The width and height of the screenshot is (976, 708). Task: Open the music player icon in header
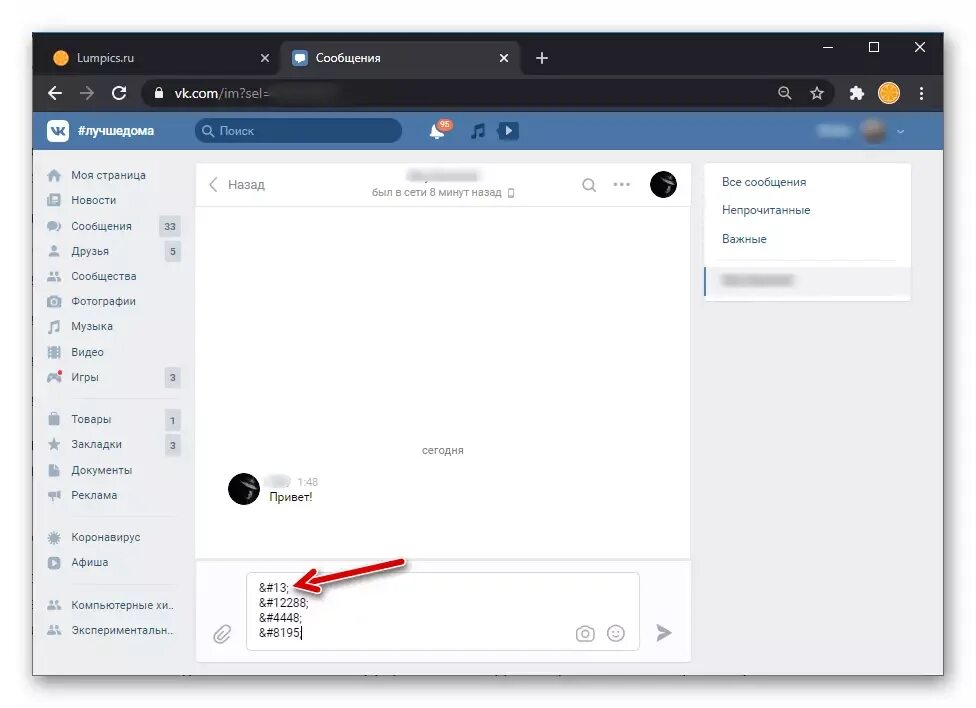coord(478,131)
